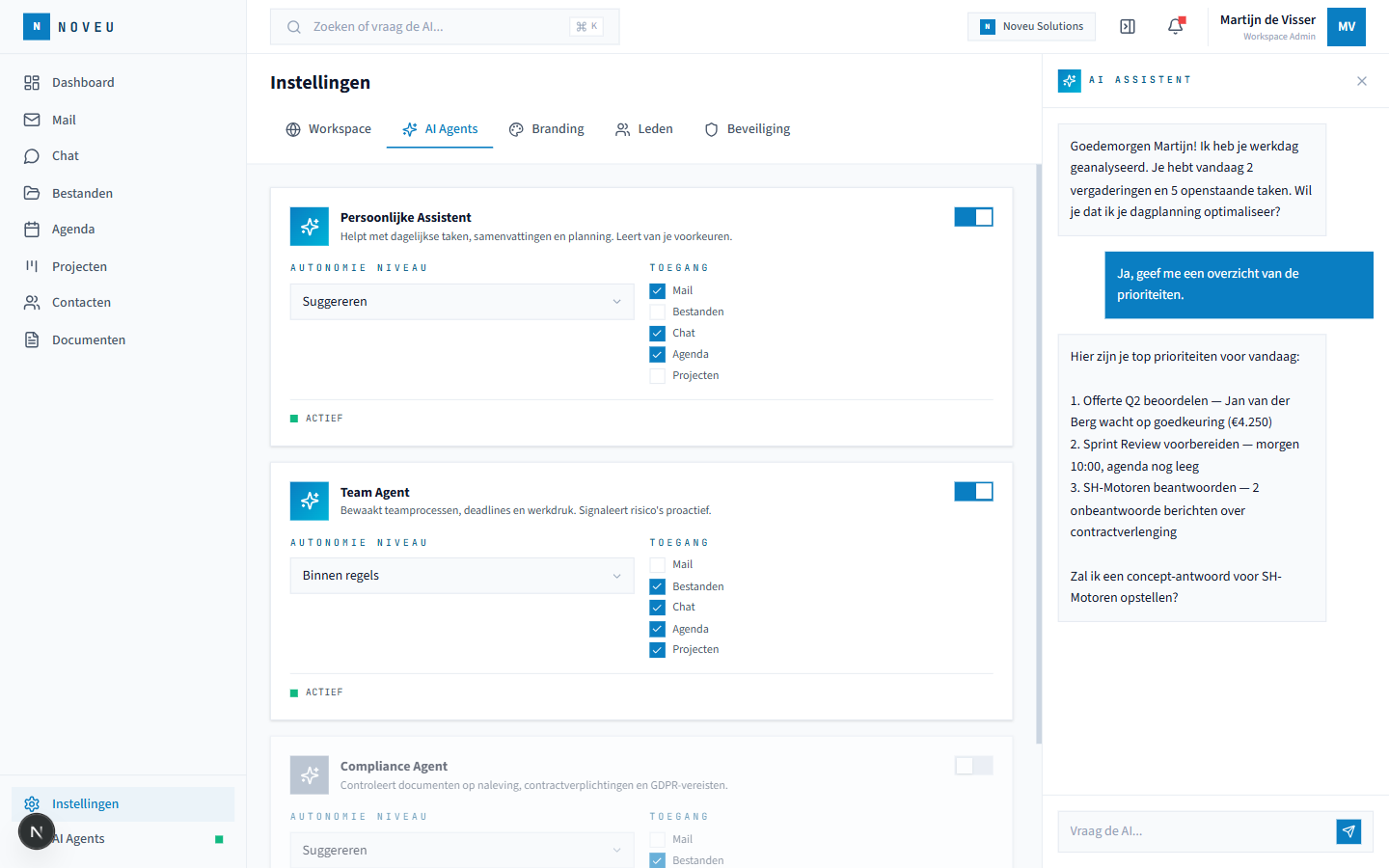Send message with paper plane icon
Image resolution: width=1389 pixels, height=868 pixels.
click(x=1348, y=831)
